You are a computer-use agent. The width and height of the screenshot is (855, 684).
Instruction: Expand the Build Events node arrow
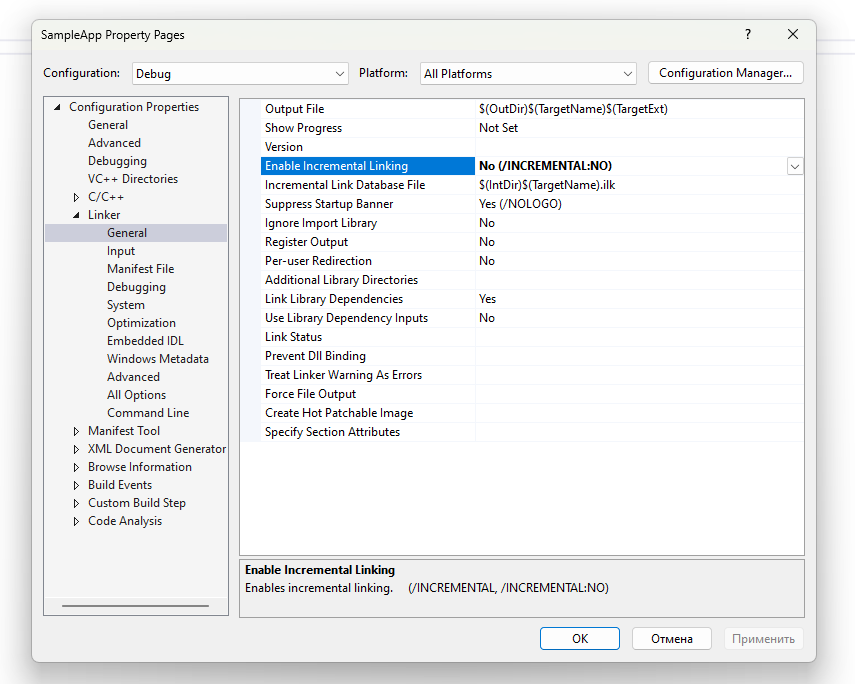(x=77, y=485)
